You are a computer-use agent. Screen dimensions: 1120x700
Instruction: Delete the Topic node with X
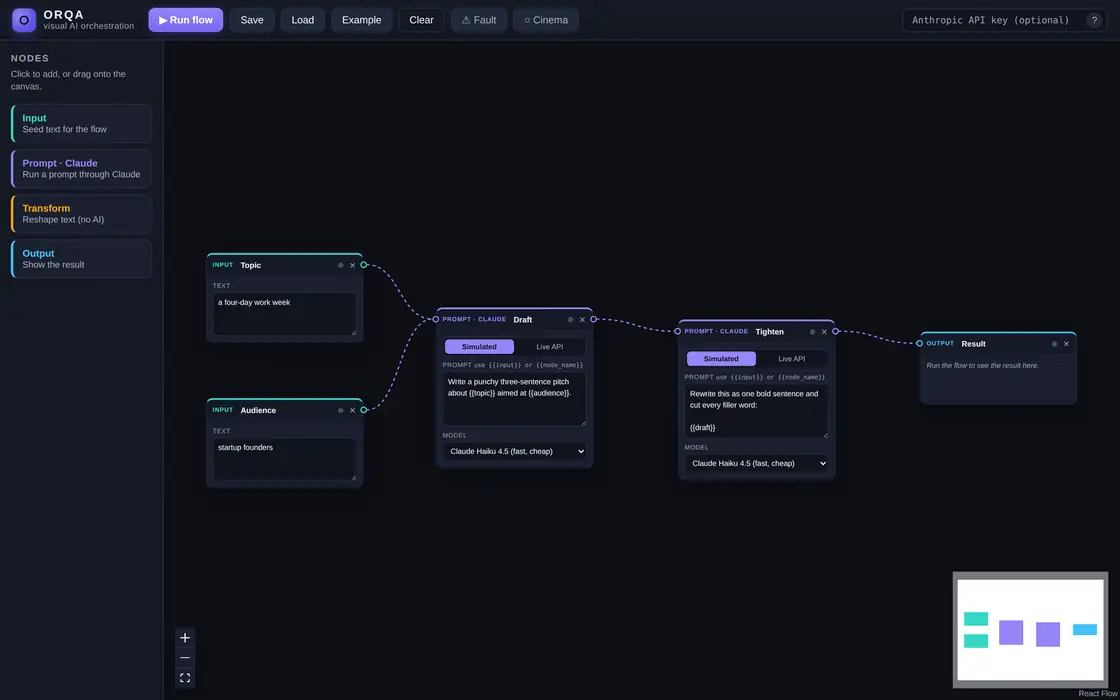(352, 265)
